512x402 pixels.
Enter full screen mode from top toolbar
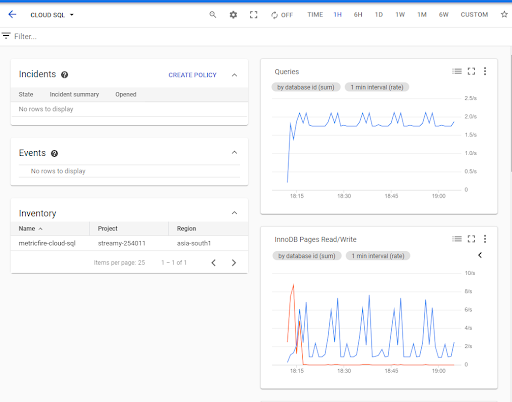(x=254, y=15)
